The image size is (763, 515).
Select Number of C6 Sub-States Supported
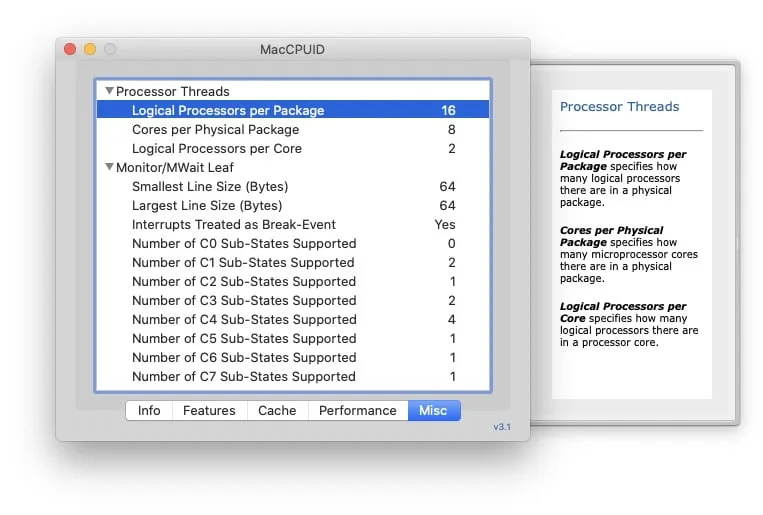(293, 357)
